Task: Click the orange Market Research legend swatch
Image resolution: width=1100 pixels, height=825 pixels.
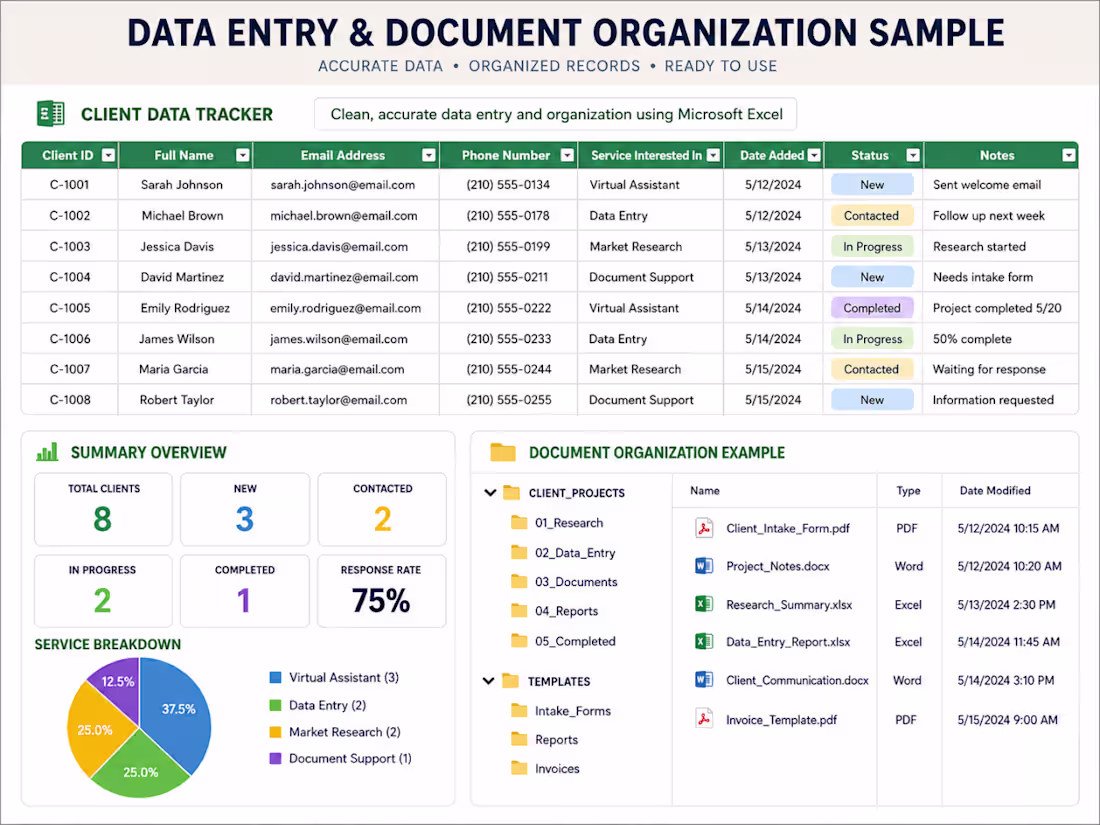Action: coord(275,732)
